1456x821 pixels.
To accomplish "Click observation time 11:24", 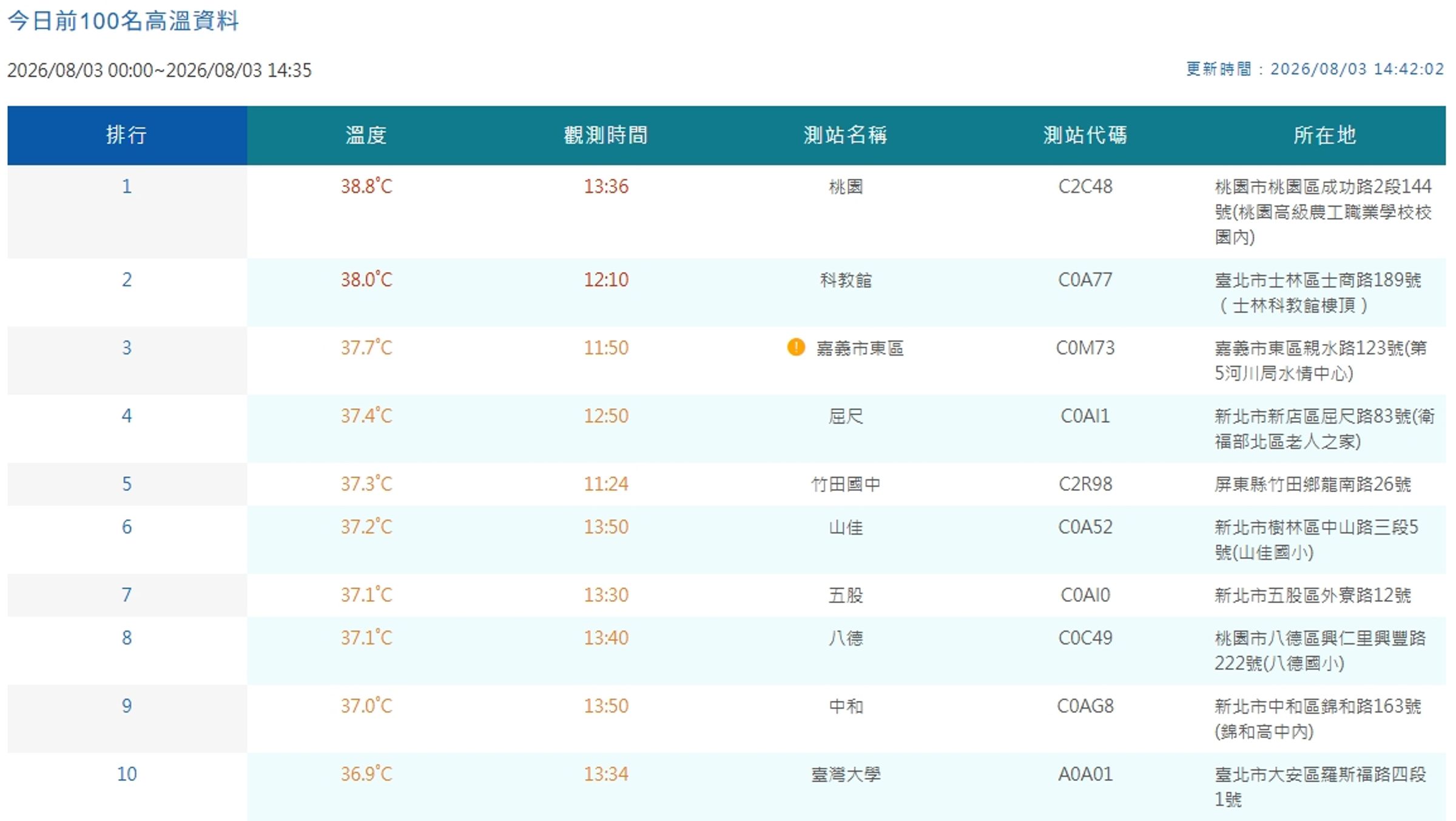I will click(606, 484).
